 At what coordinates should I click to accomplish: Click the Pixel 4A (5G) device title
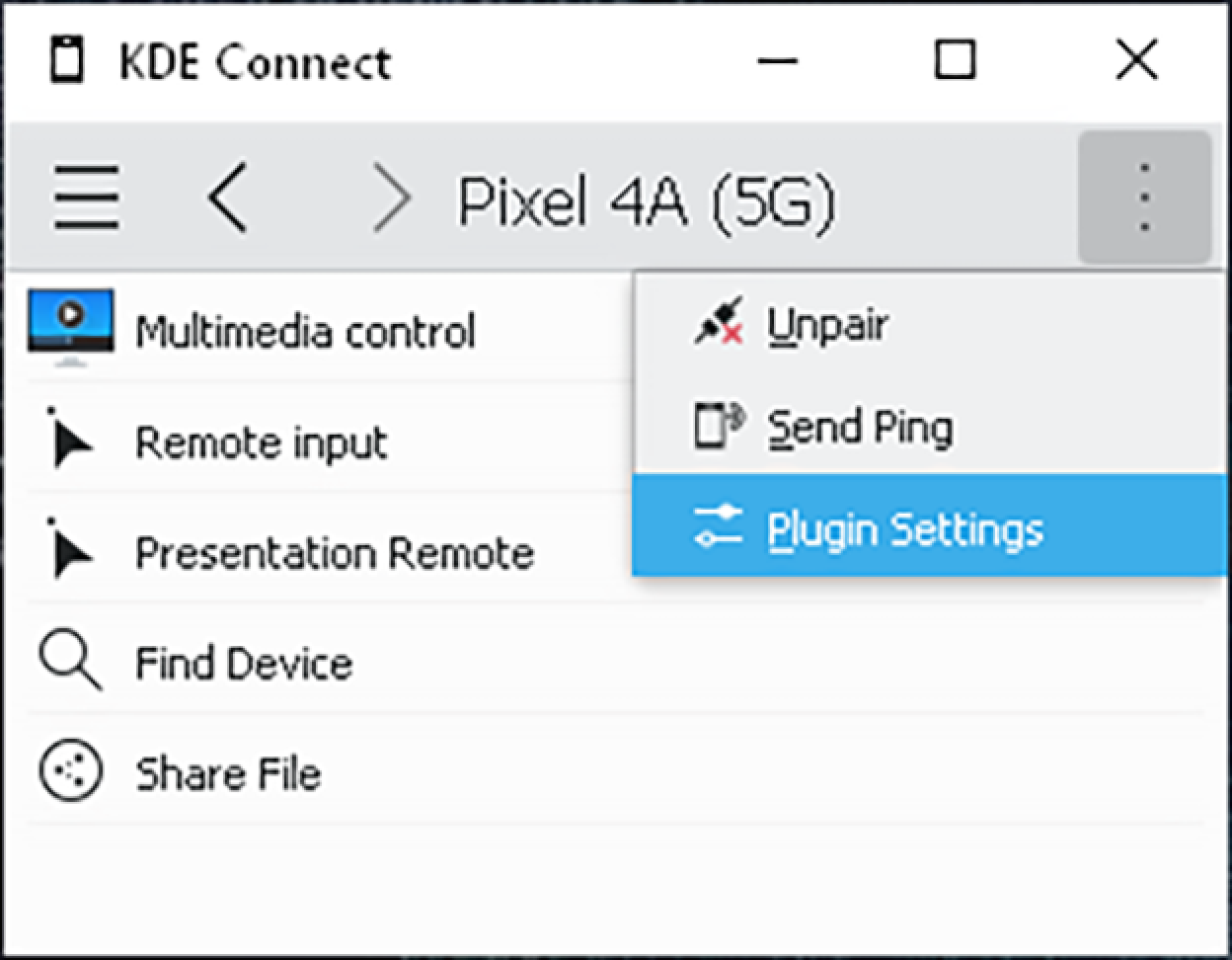pos(647,200)
